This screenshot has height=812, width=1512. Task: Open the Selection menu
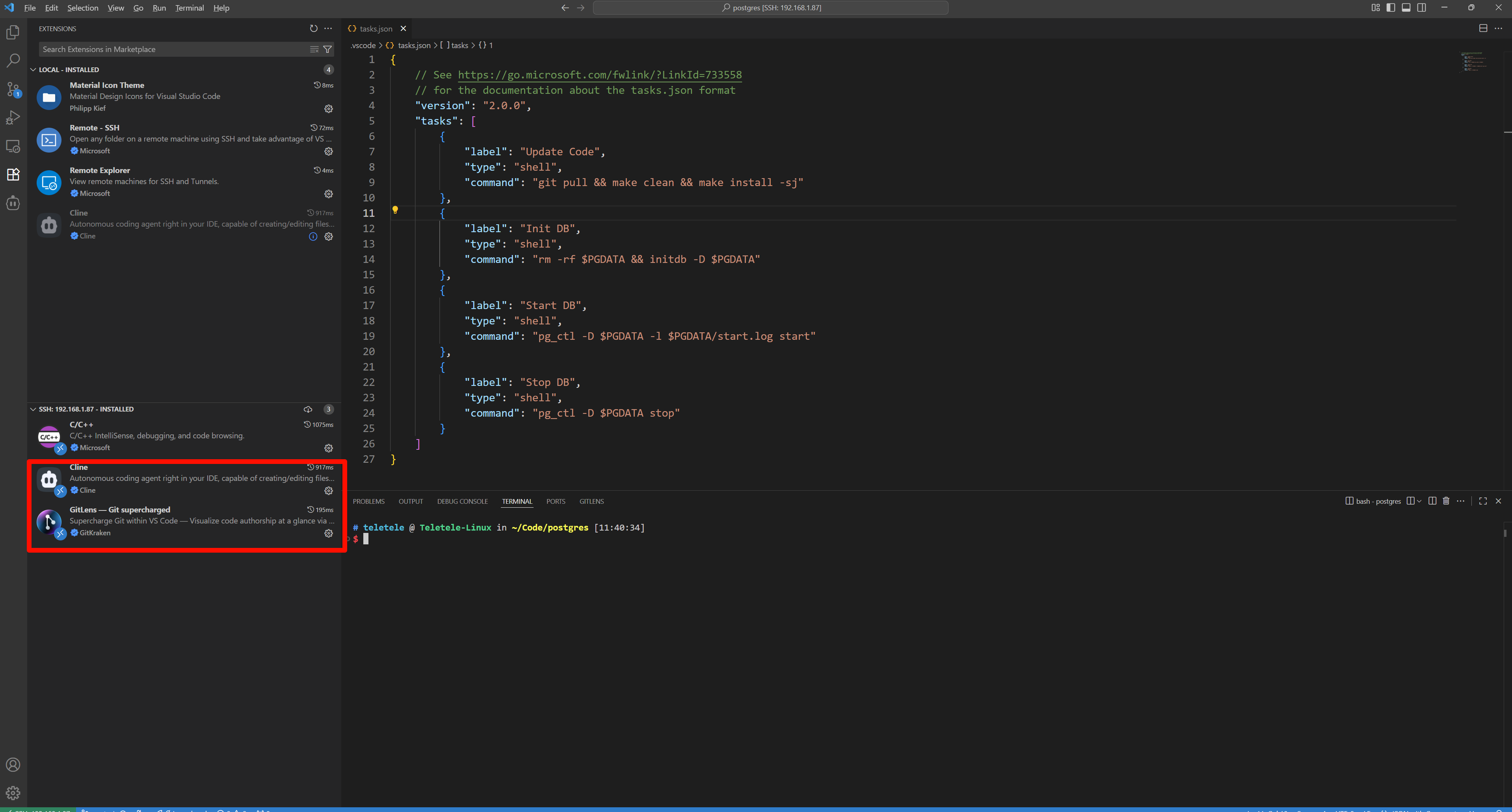pos(83,7)
